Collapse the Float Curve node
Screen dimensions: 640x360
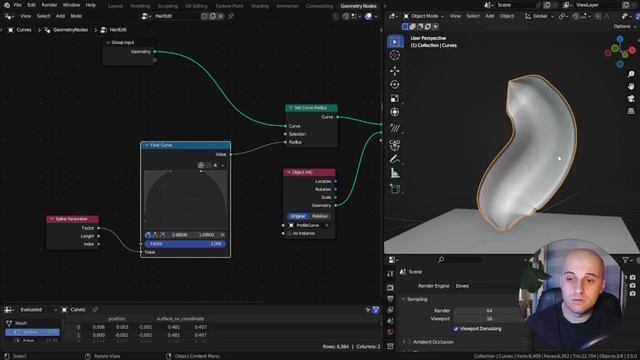click(x=146, y=145)
